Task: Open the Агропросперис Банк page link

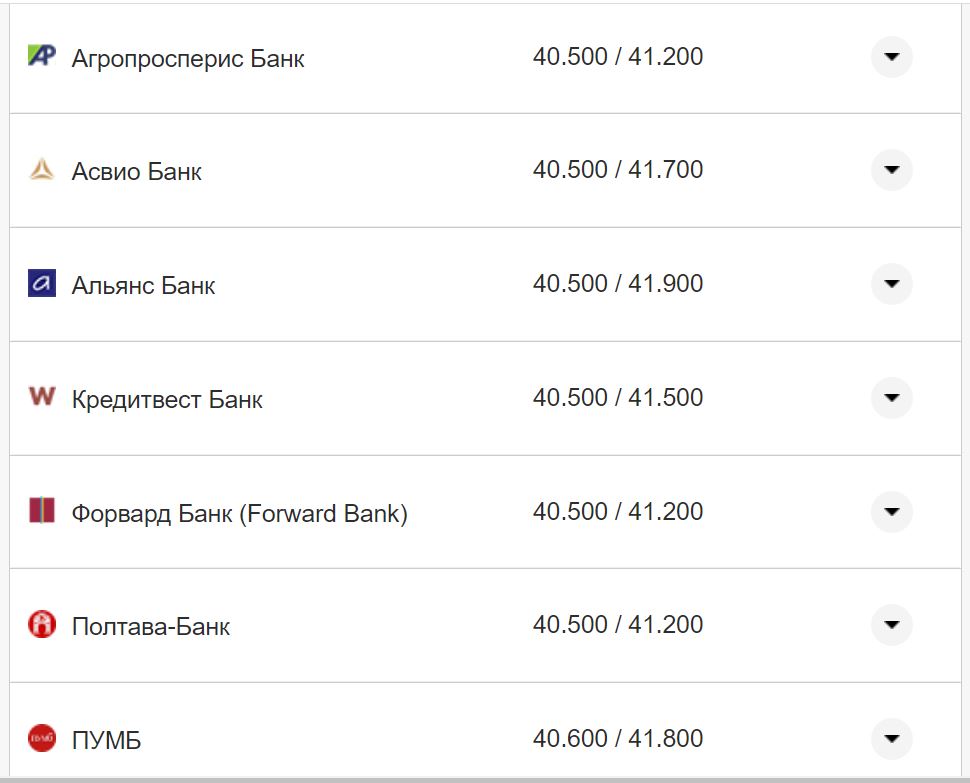Action: [189, 58]
